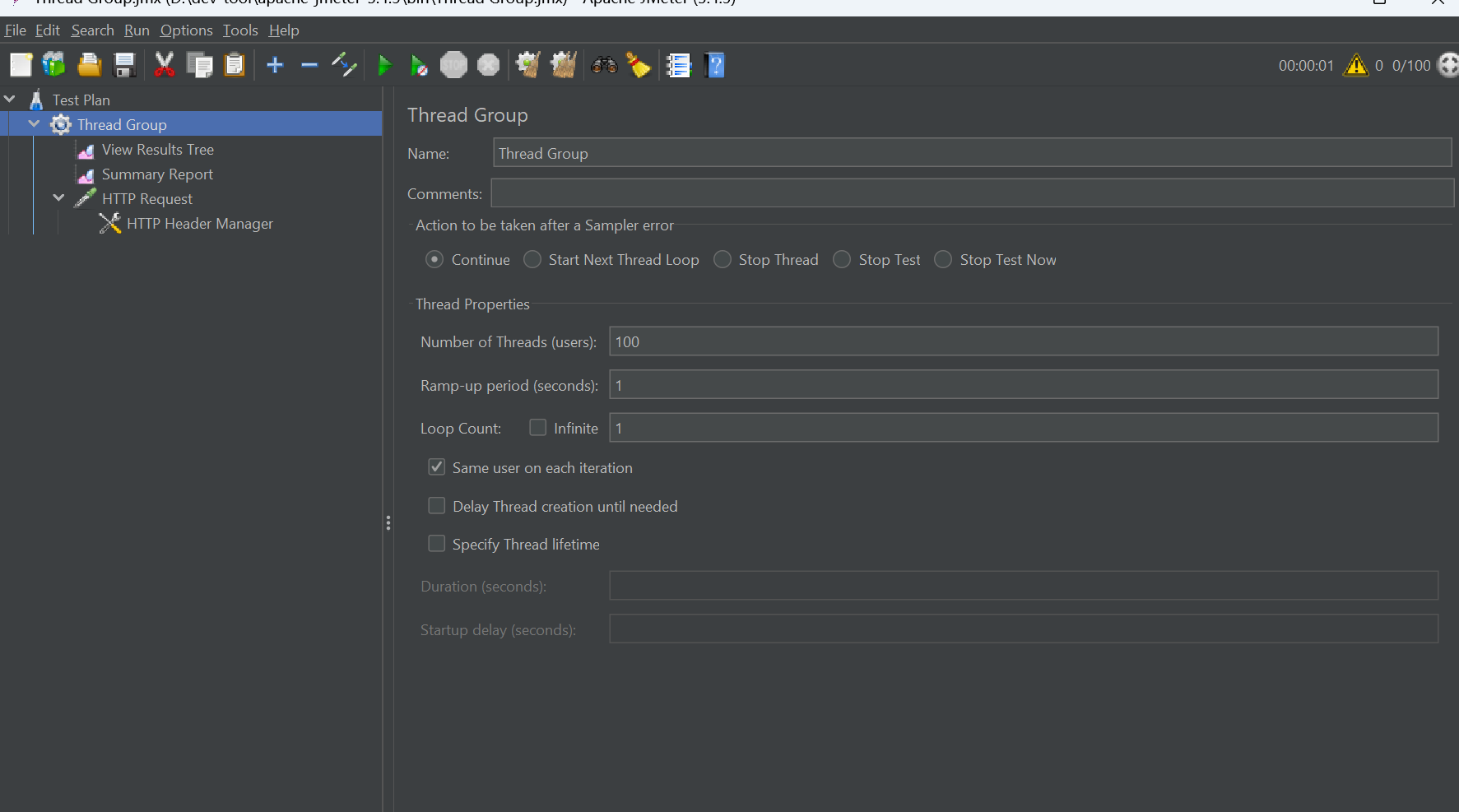Image resolution: width=1459 pixels, height=812 pixels.
Task: Open the Options menu
Action: click(186, 30)
